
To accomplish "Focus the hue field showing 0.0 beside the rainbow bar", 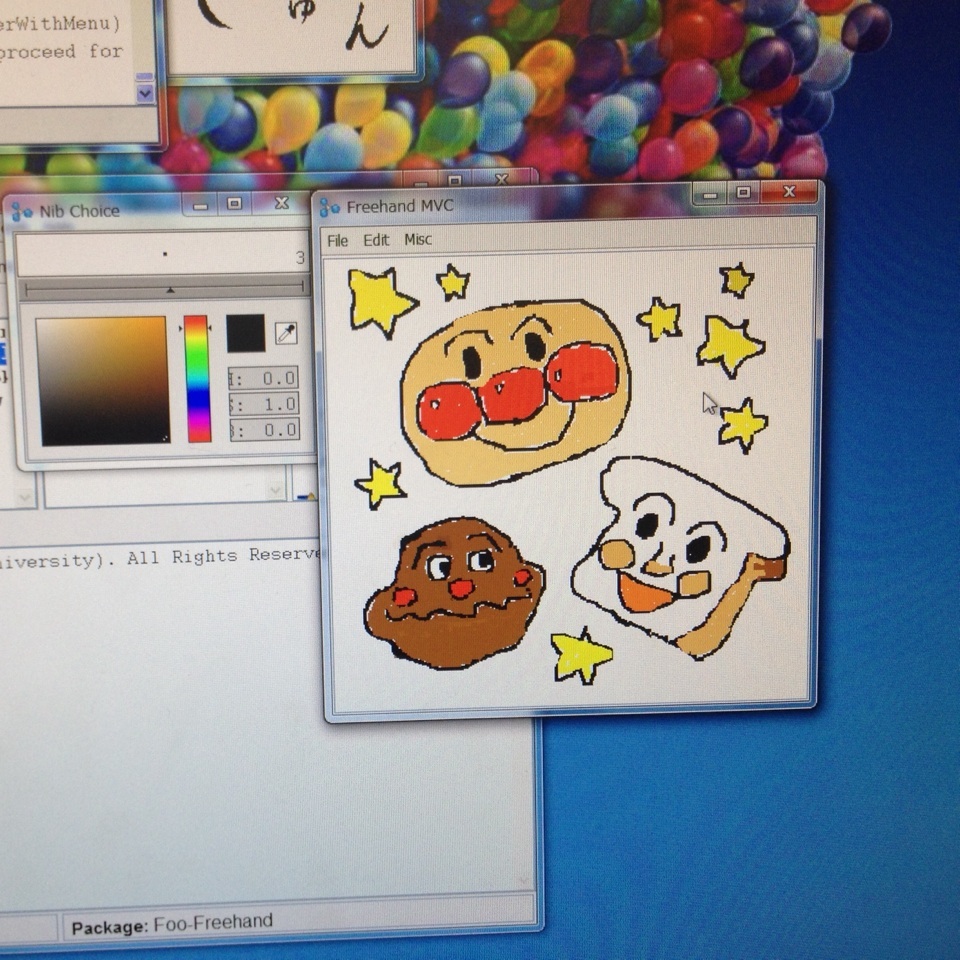I will click(x=264, y=378).
